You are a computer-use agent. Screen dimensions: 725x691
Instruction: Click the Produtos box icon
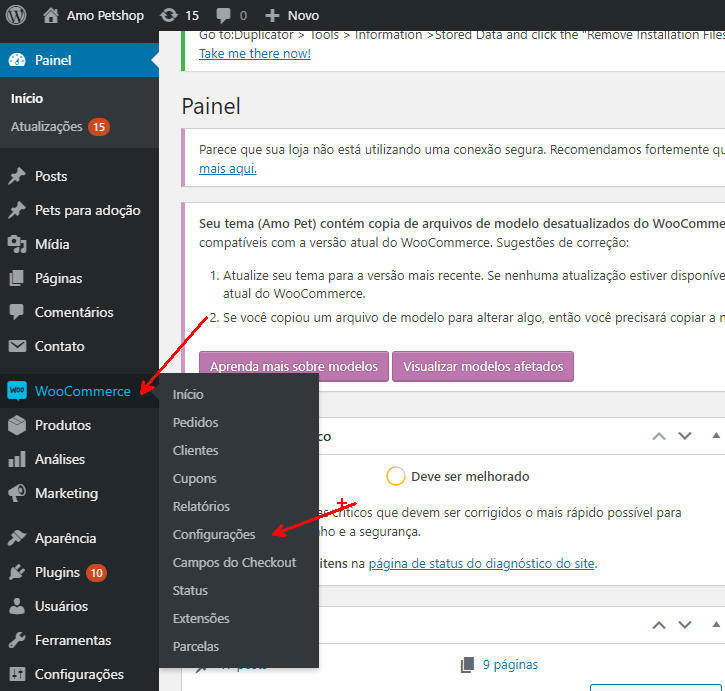click(x=17, y=425)
